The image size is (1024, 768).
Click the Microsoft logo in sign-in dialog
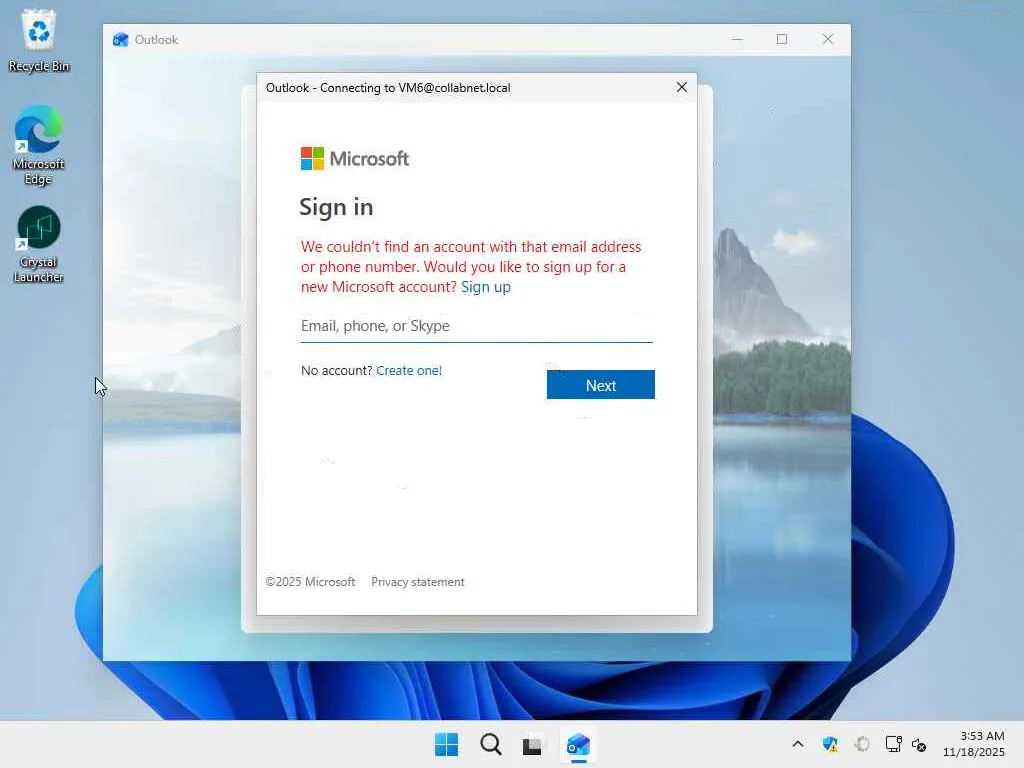coord(355,158)
